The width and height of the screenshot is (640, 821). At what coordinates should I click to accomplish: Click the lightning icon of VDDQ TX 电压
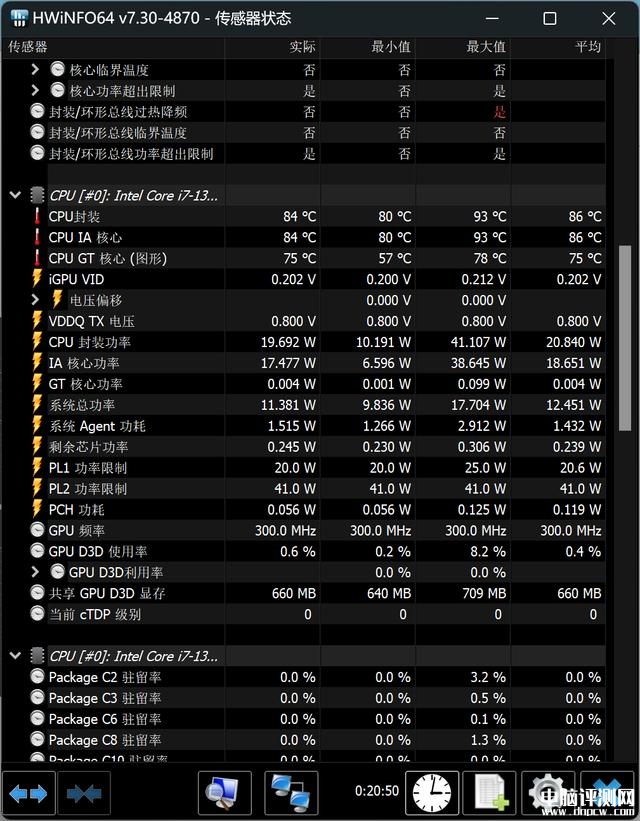click(37, 321)
